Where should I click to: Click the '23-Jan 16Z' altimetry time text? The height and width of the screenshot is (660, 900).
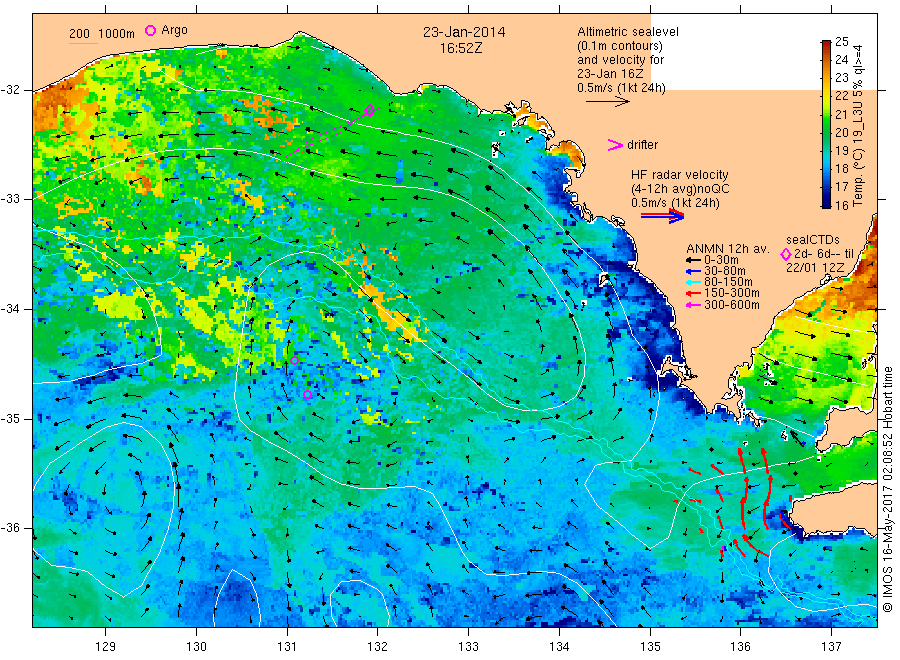click(x=610, y=73)
